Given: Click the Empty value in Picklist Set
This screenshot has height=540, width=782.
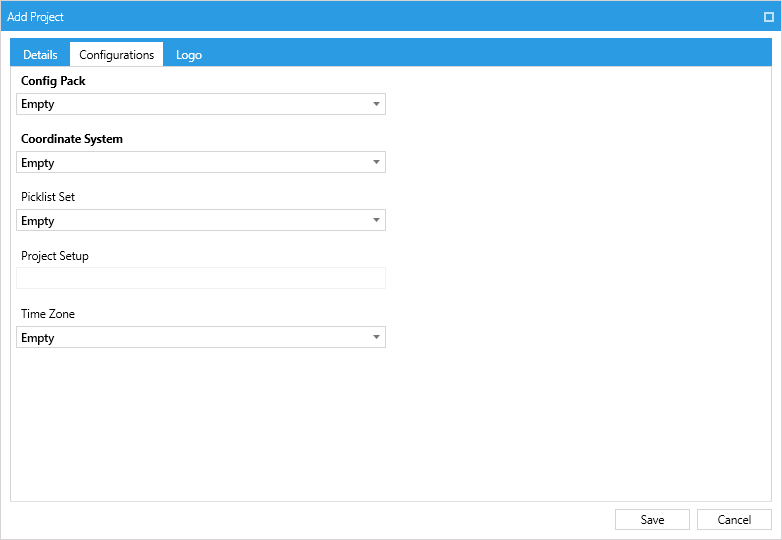Looking at the screenshot, I should point(38,220).
